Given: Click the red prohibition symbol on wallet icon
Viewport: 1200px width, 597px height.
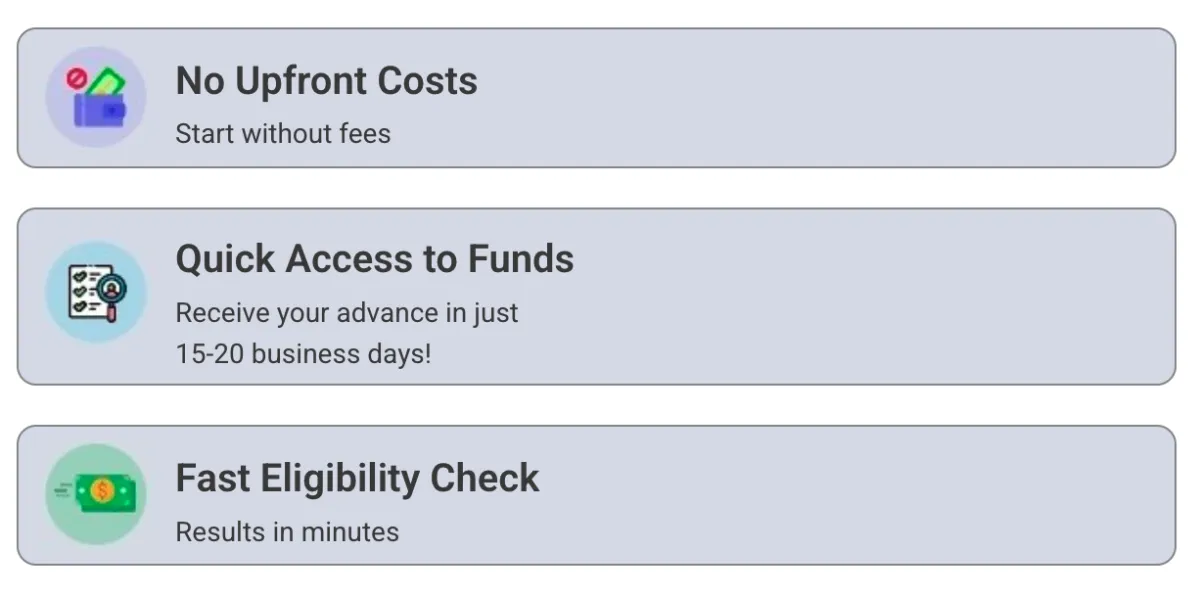Looking at the screenshot, I should pos(76,77).
